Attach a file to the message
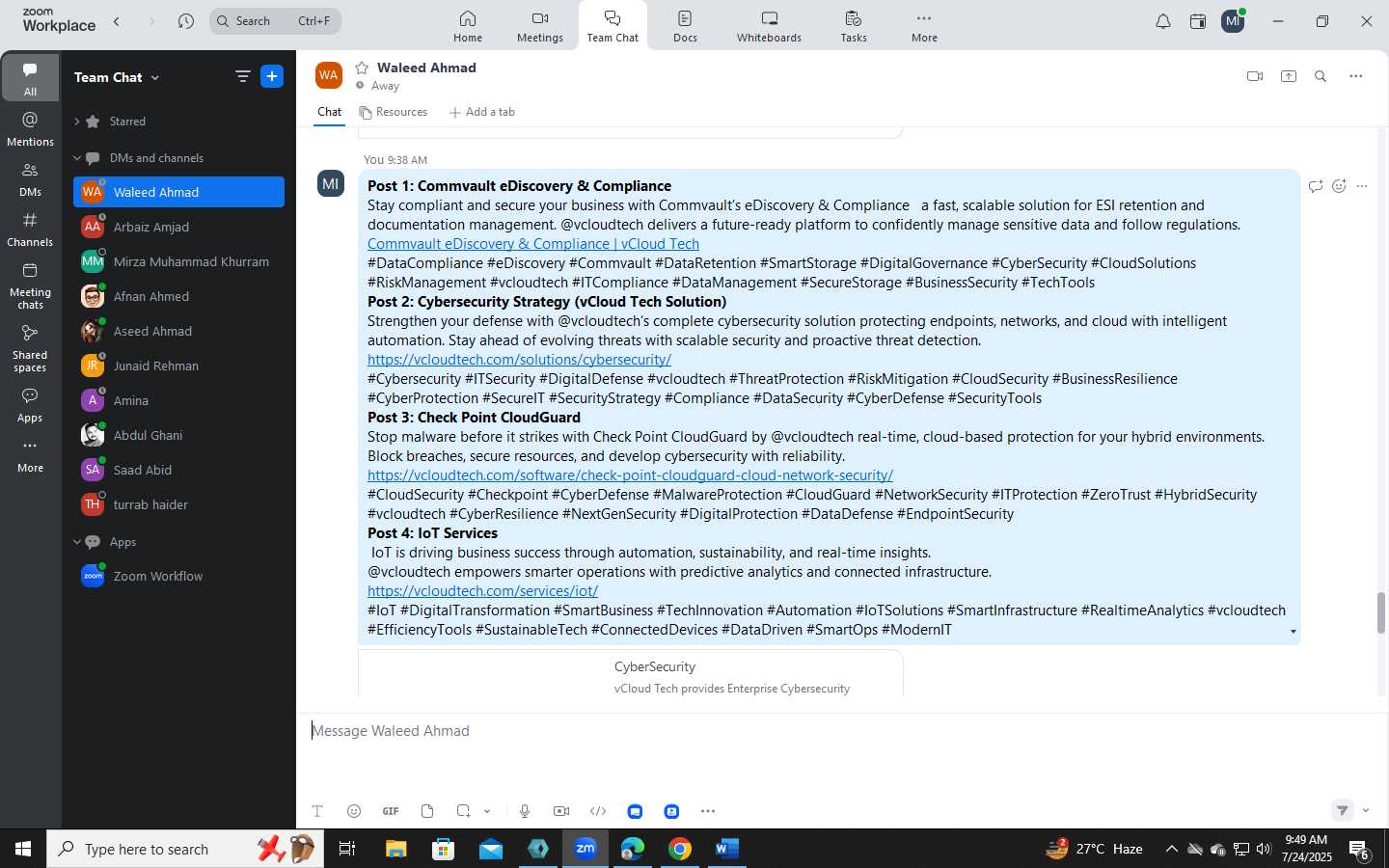 427,811
